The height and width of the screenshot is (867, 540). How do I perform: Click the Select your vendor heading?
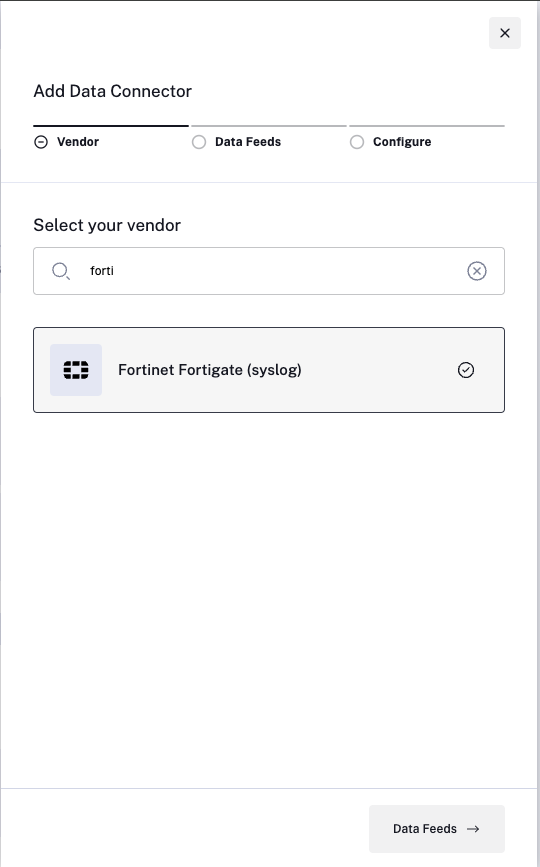coord(107,225)
